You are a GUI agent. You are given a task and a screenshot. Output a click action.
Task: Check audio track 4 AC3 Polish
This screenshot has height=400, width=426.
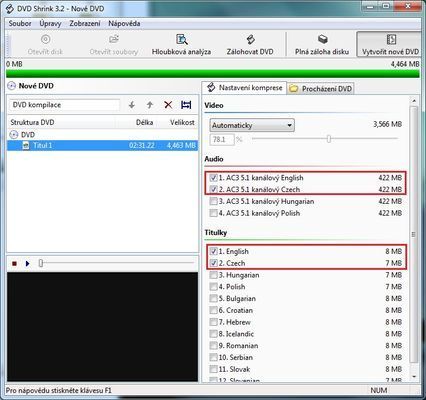tap(213, 213)
